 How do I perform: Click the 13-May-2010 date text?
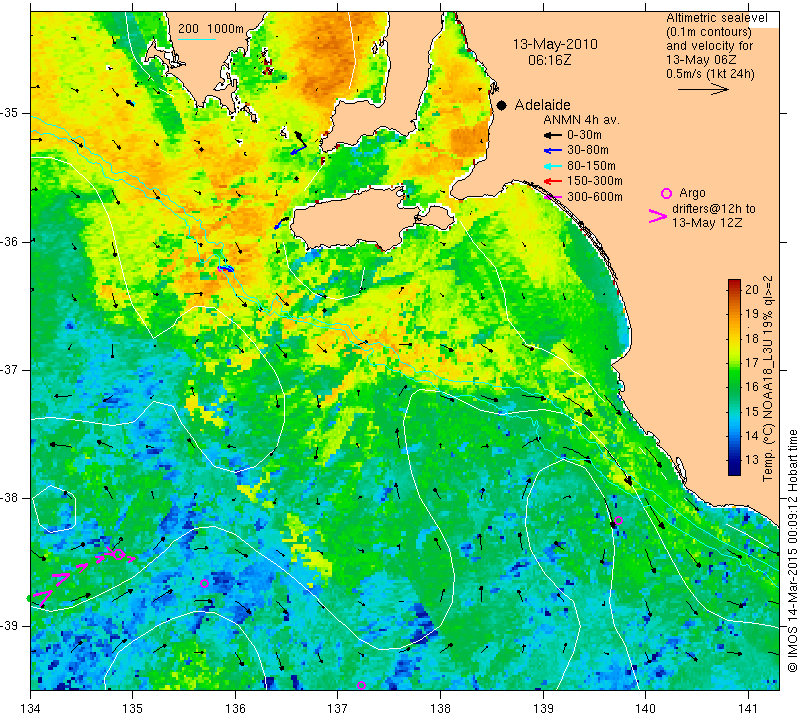(x=555, y=44)
